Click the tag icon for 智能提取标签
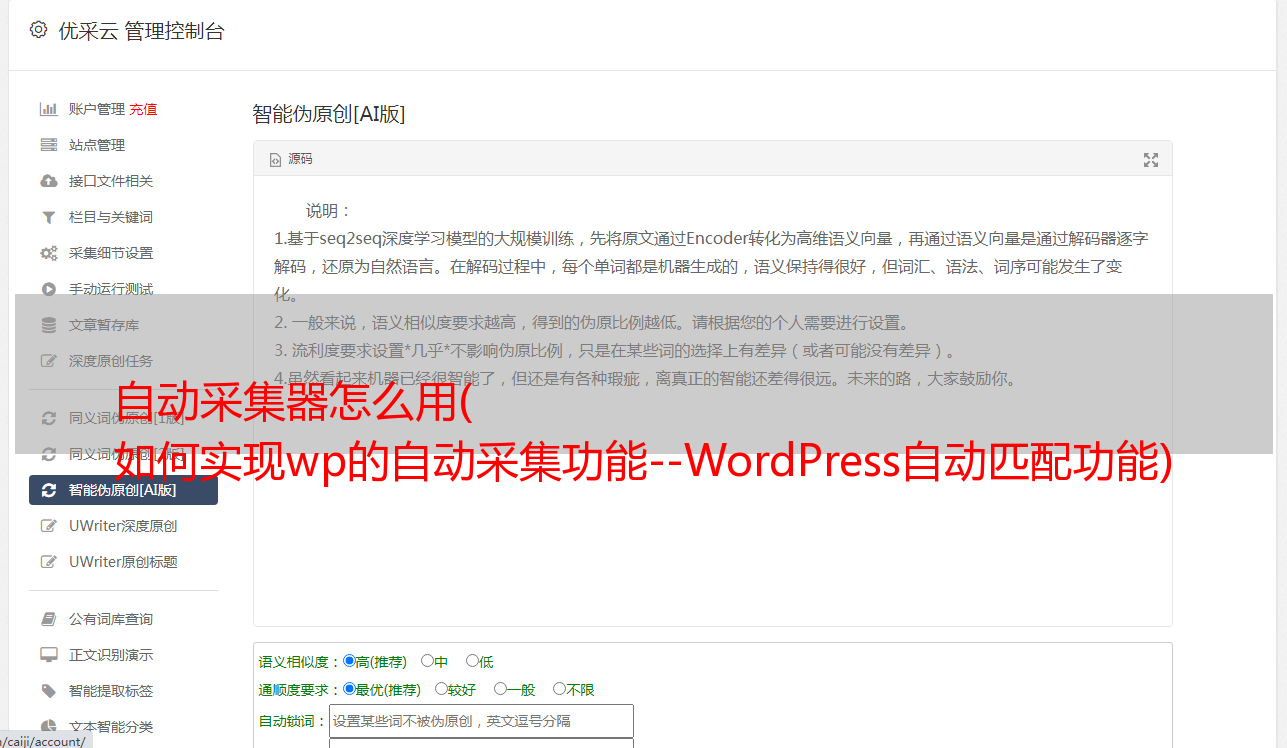The image size is (1287, 748). [48, 691]
